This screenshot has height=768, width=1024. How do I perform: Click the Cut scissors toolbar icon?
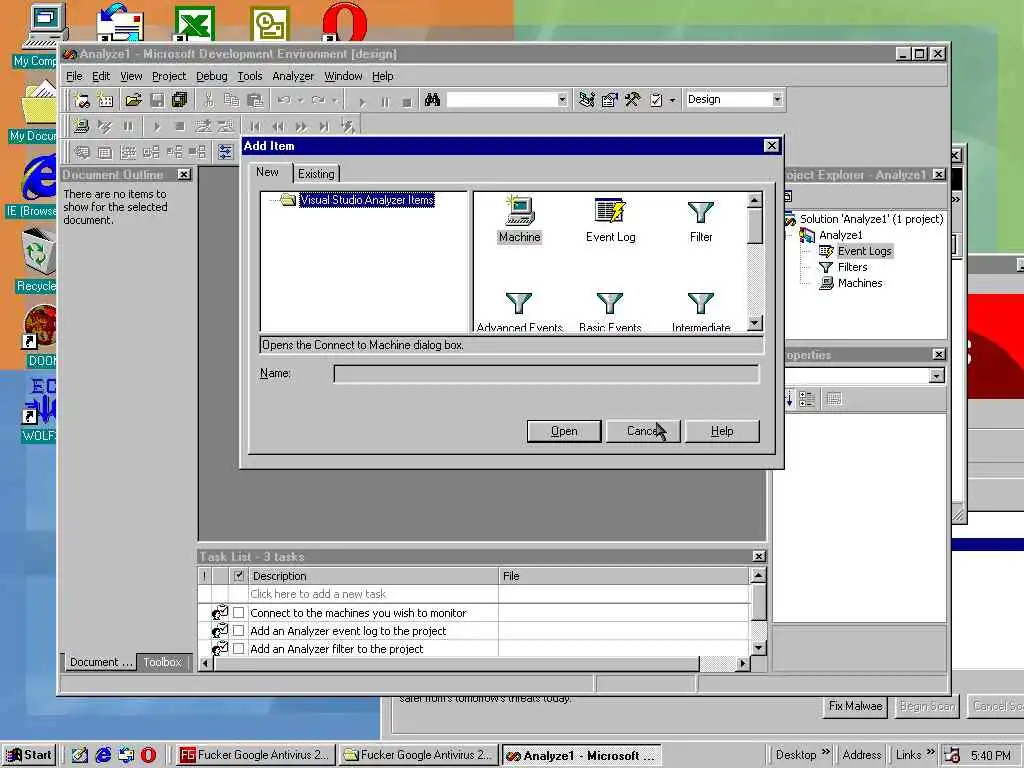point(208,100)
